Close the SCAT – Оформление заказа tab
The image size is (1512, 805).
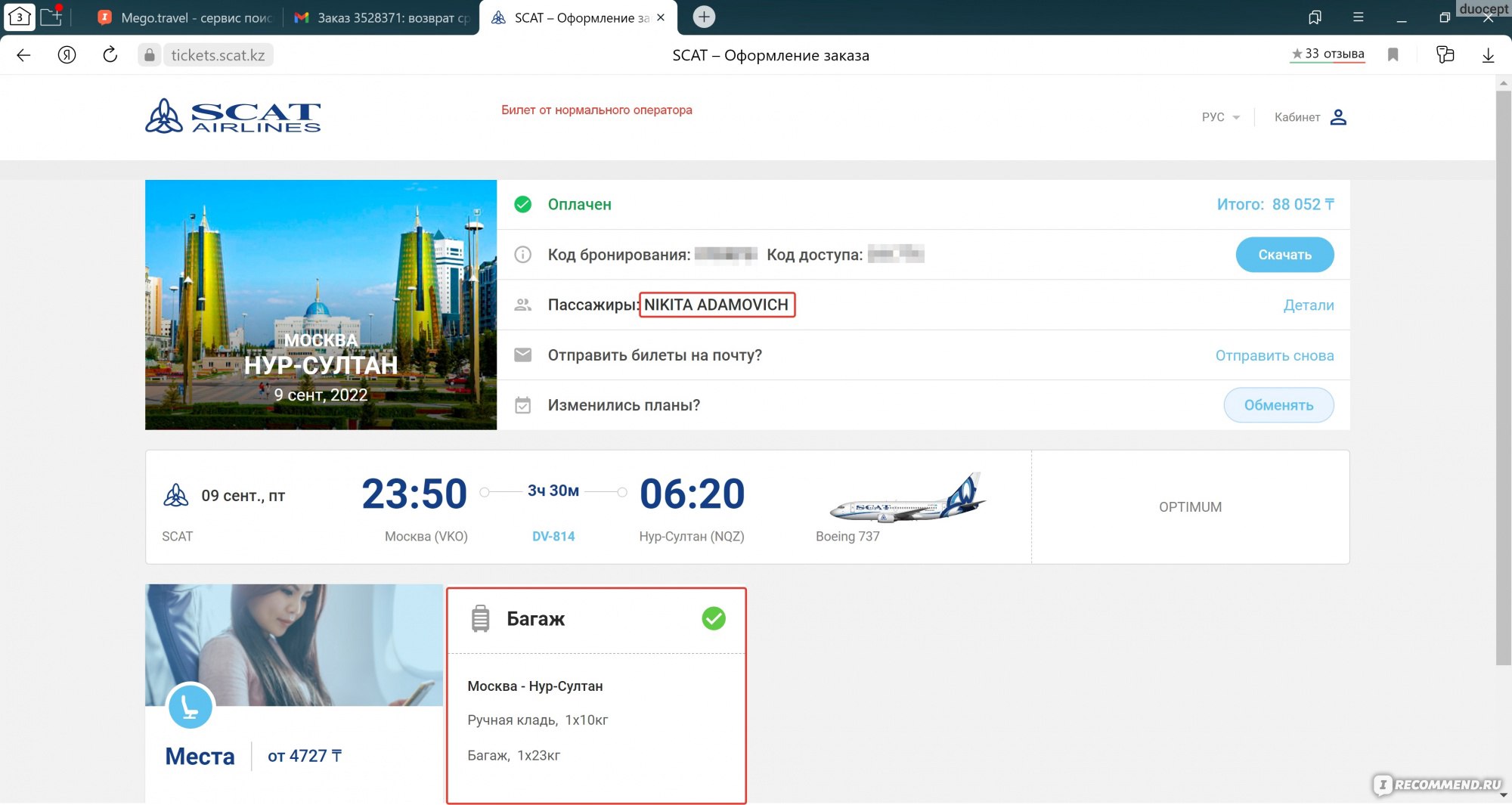(661, 17)
